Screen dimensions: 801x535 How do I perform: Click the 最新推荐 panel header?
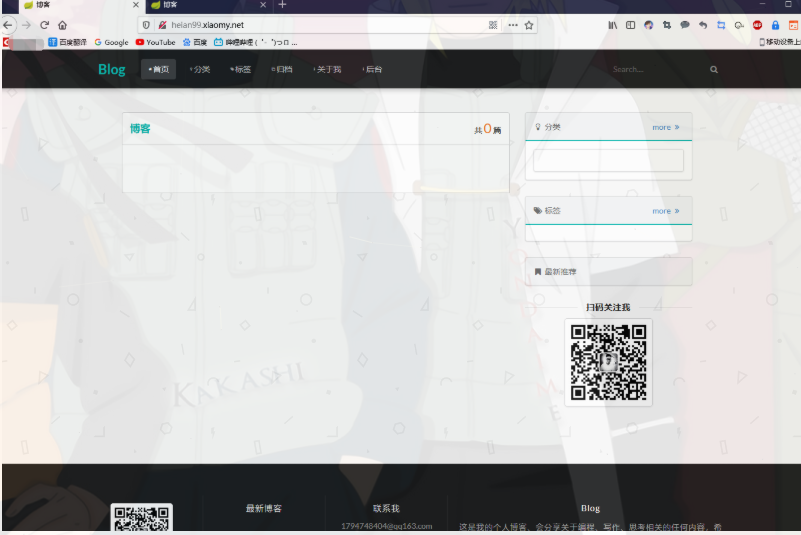[608, 272]
